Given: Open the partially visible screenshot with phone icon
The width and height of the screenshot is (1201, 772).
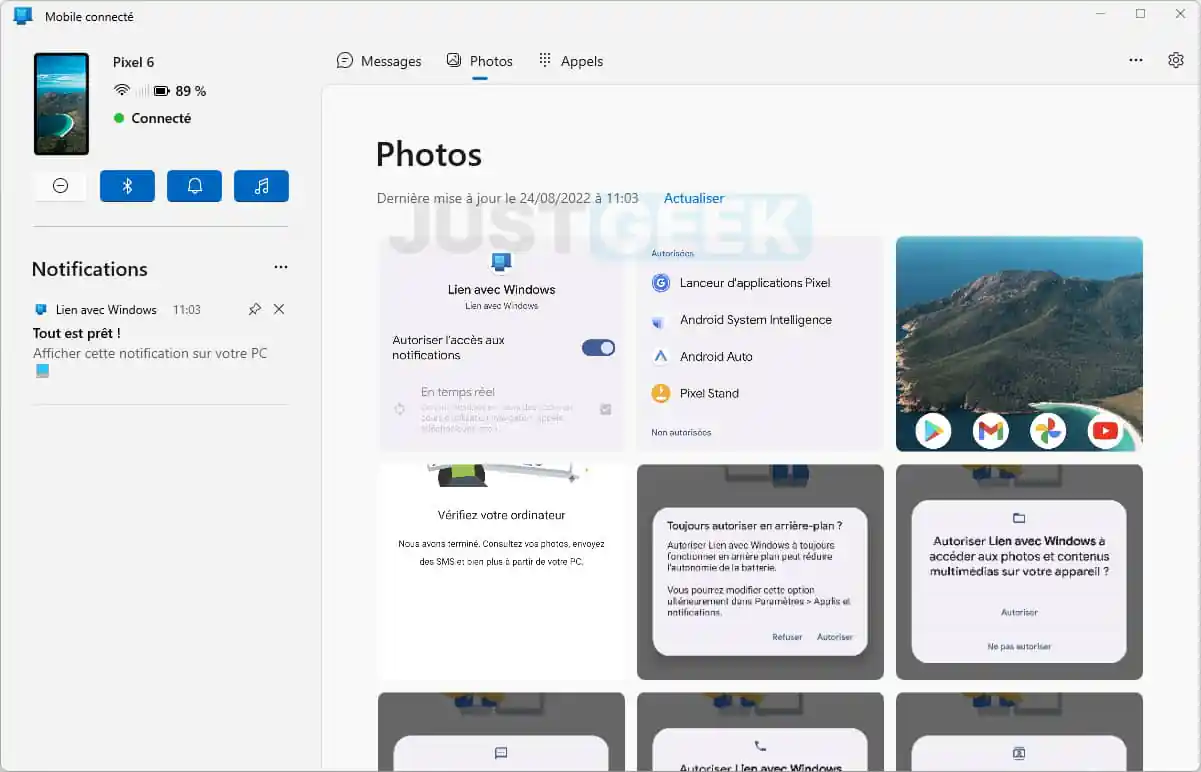Looking at the screenshot, I should click(x=760, y=732).
